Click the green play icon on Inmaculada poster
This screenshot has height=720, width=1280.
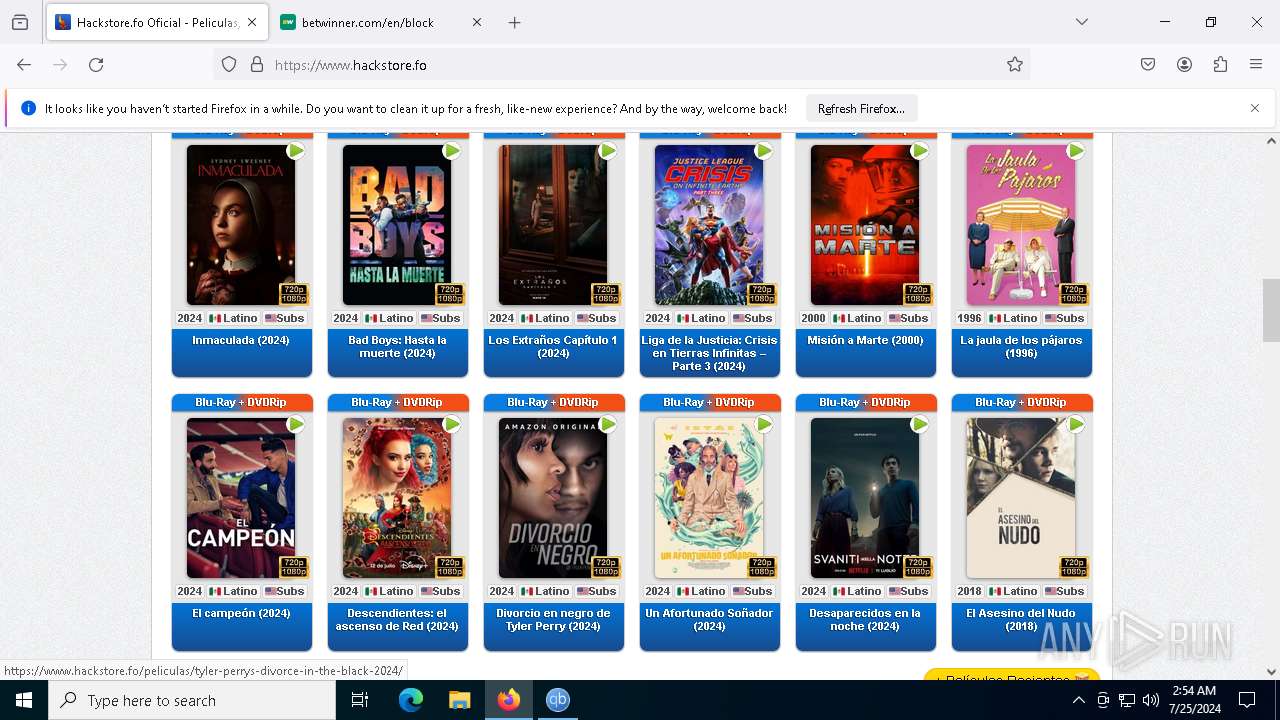296,151
